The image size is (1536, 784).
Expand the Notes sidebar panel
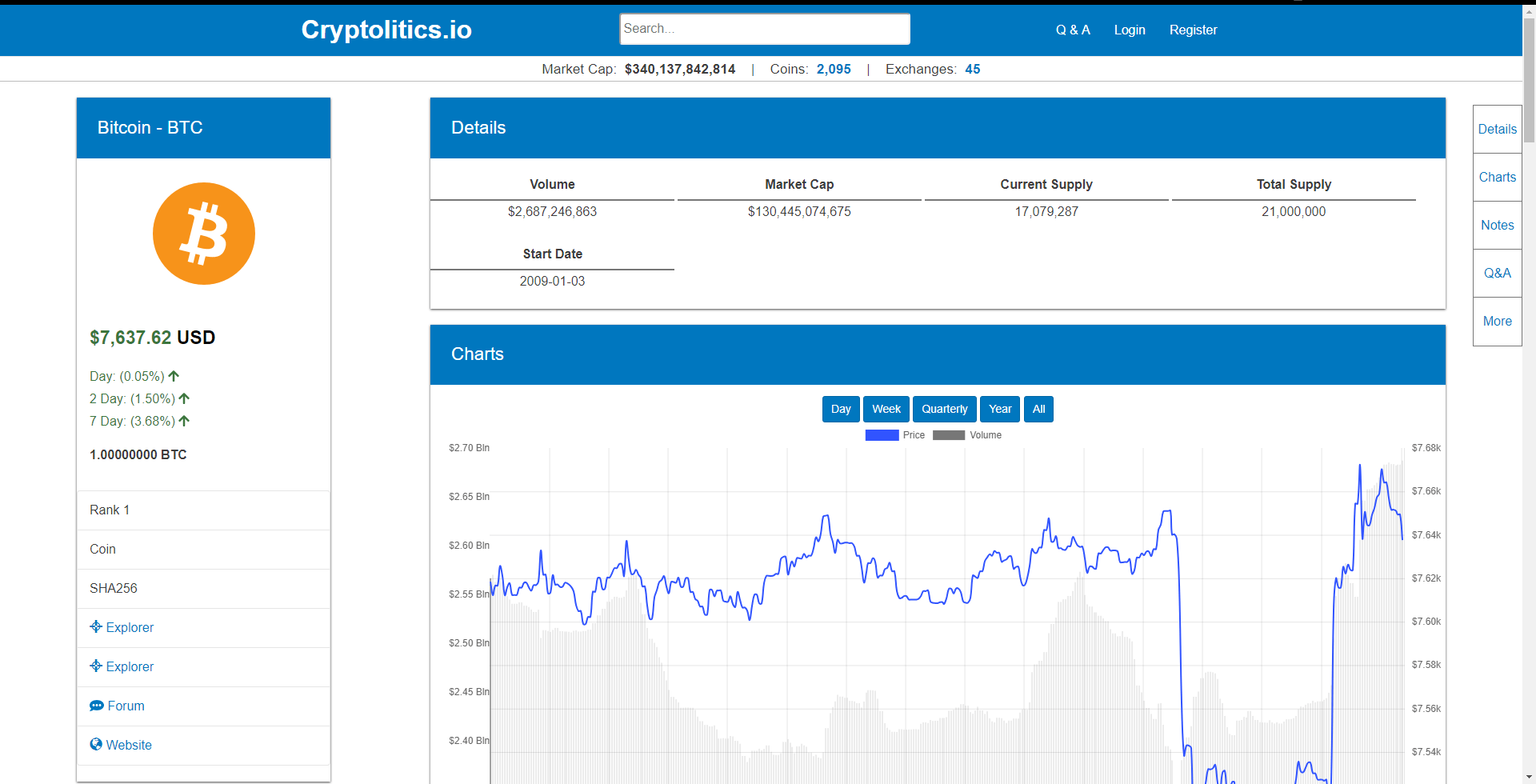(x=1497, y=225)
